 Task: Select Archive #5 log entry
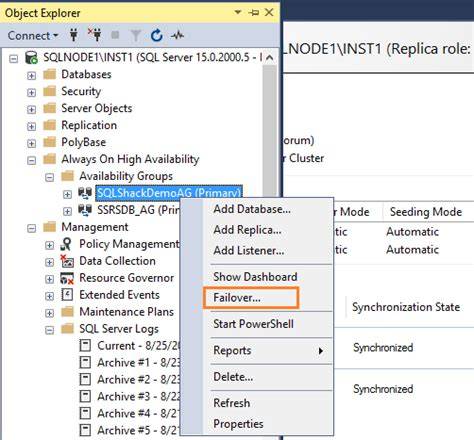138,430
